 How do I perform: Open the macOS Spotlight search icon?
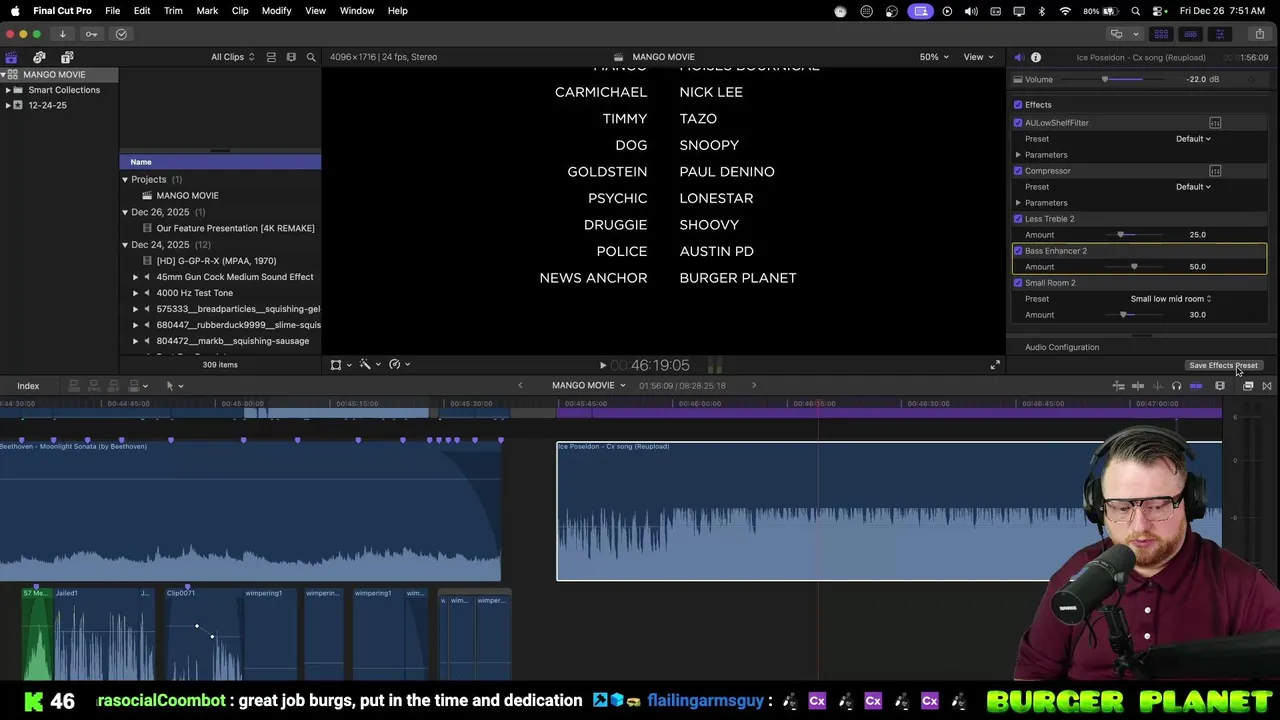[x=1136, y=11]
